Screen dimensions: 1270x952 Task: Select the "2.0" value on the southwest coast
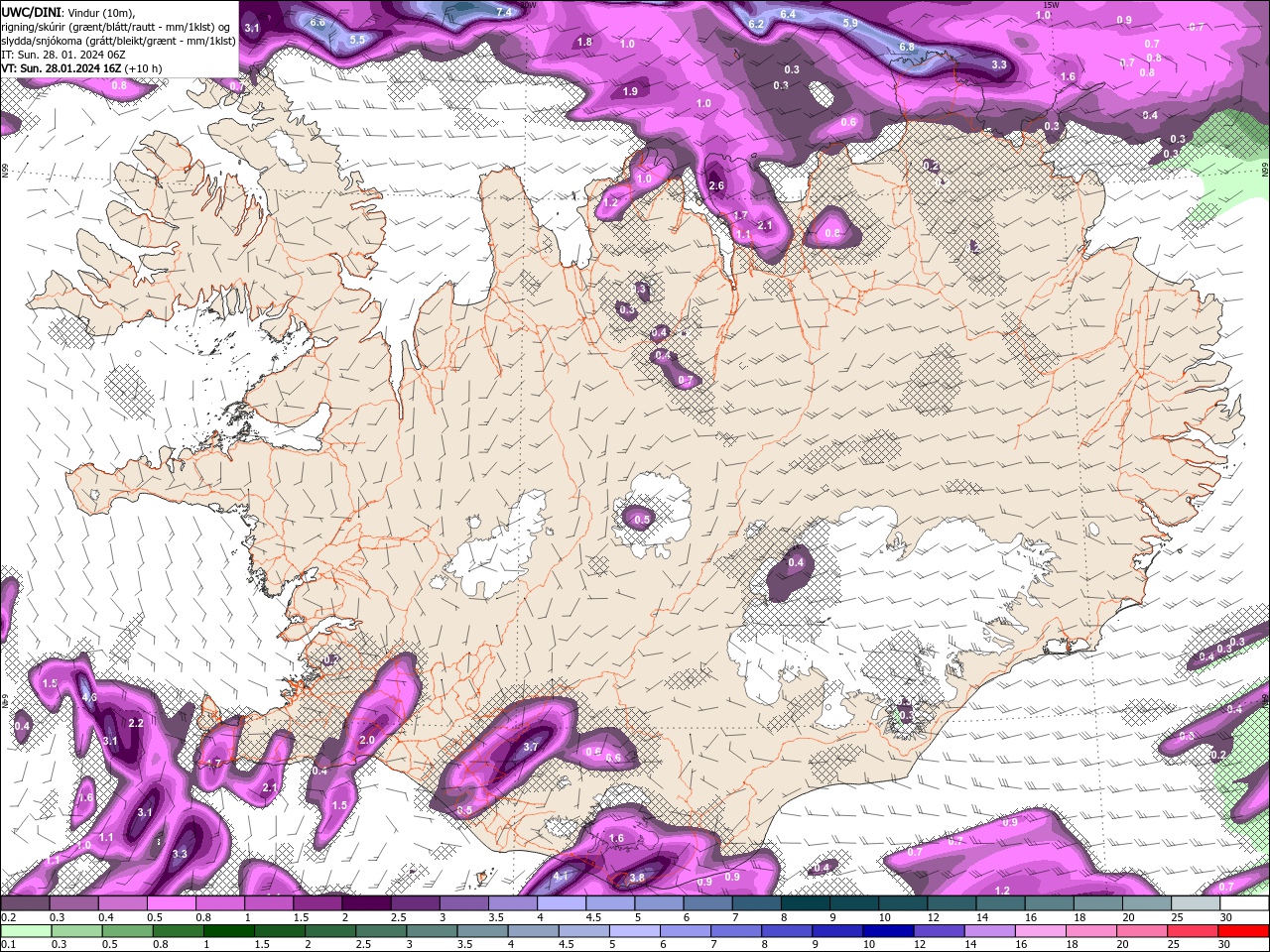coord(366,740)
